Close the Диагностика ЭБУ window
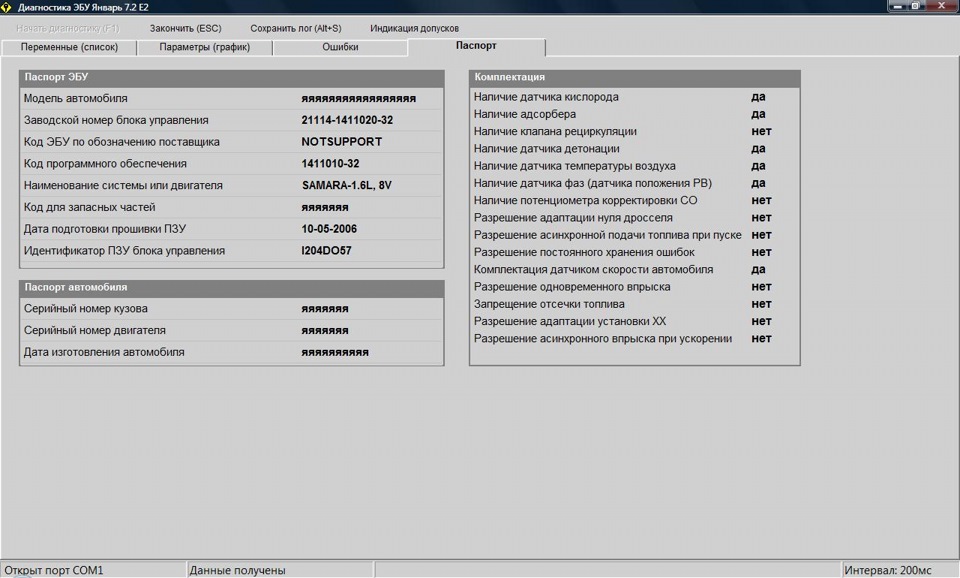960x578 pixels. pyautogui.click(x=942, y=6)
